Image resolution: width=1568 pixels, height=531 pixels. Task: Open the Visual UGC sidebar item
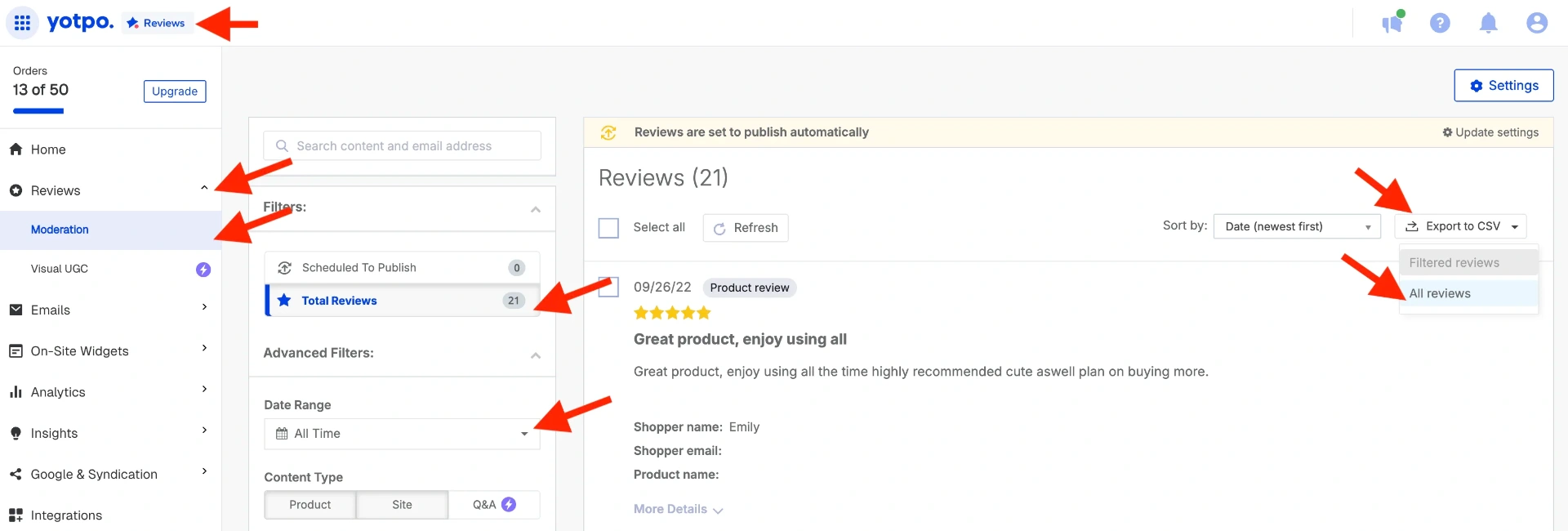110,269
